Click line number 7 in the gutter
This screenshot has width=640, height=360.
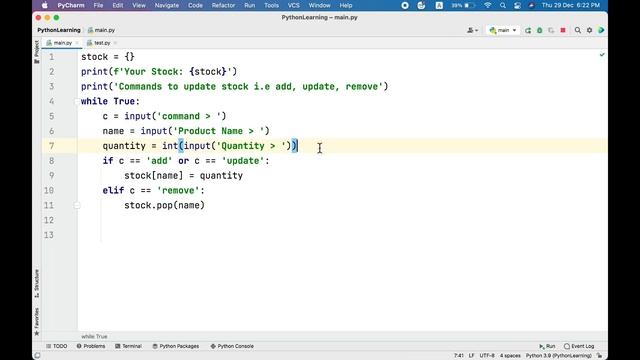(x=51, y=146)
